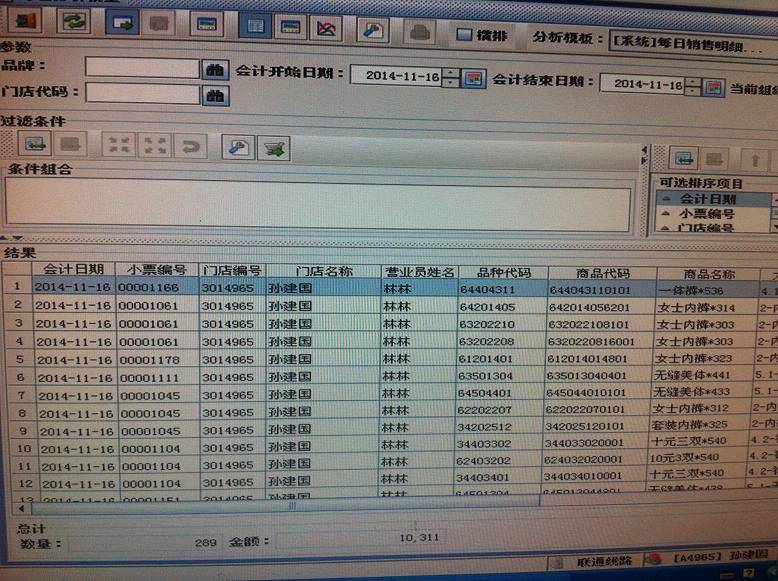The image size is (778, 581).
Task: Click the 门店名称 column header
Action: point(323,271)
